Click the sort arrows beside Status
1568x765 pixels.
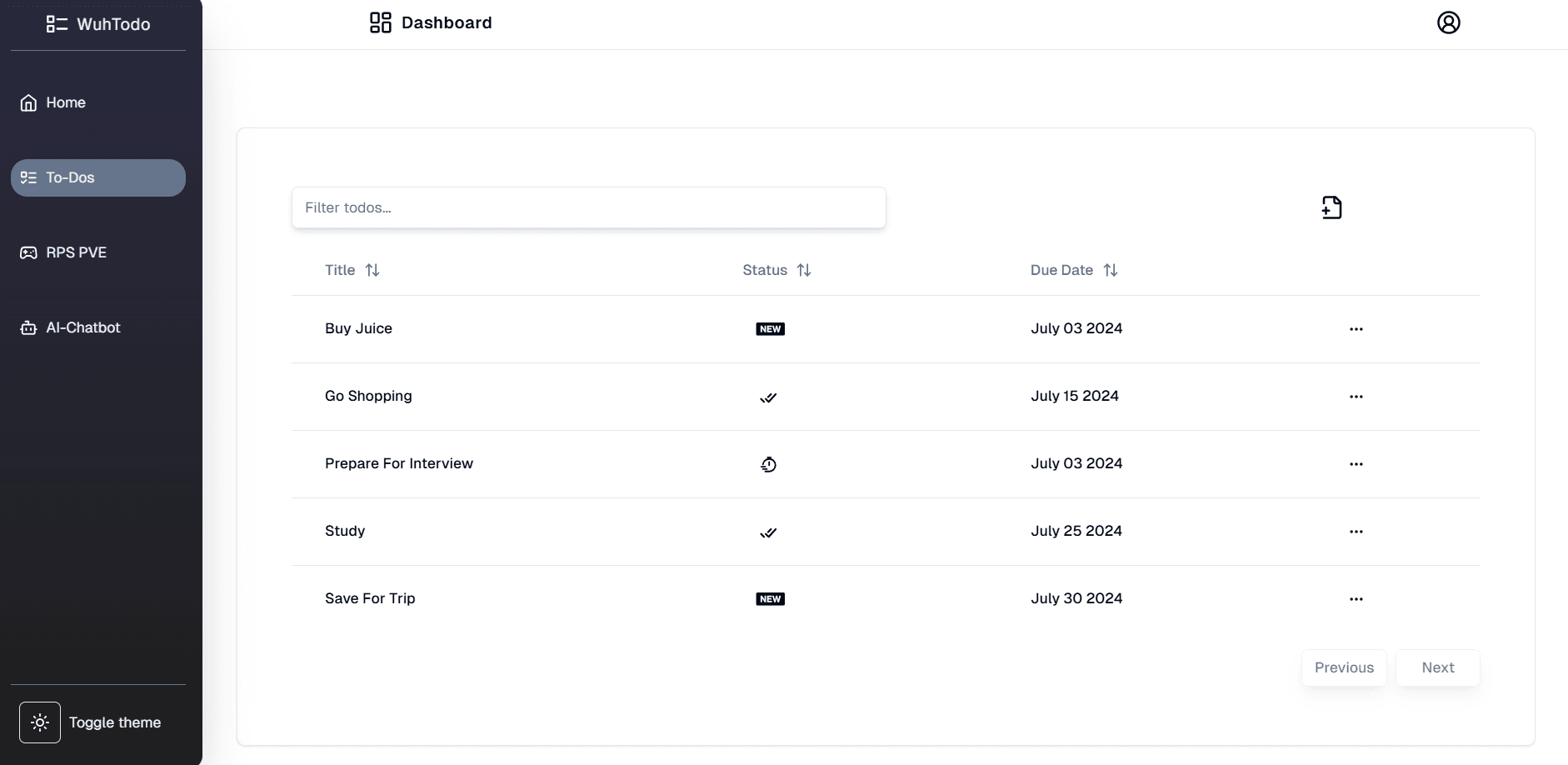tap(802, 270)
